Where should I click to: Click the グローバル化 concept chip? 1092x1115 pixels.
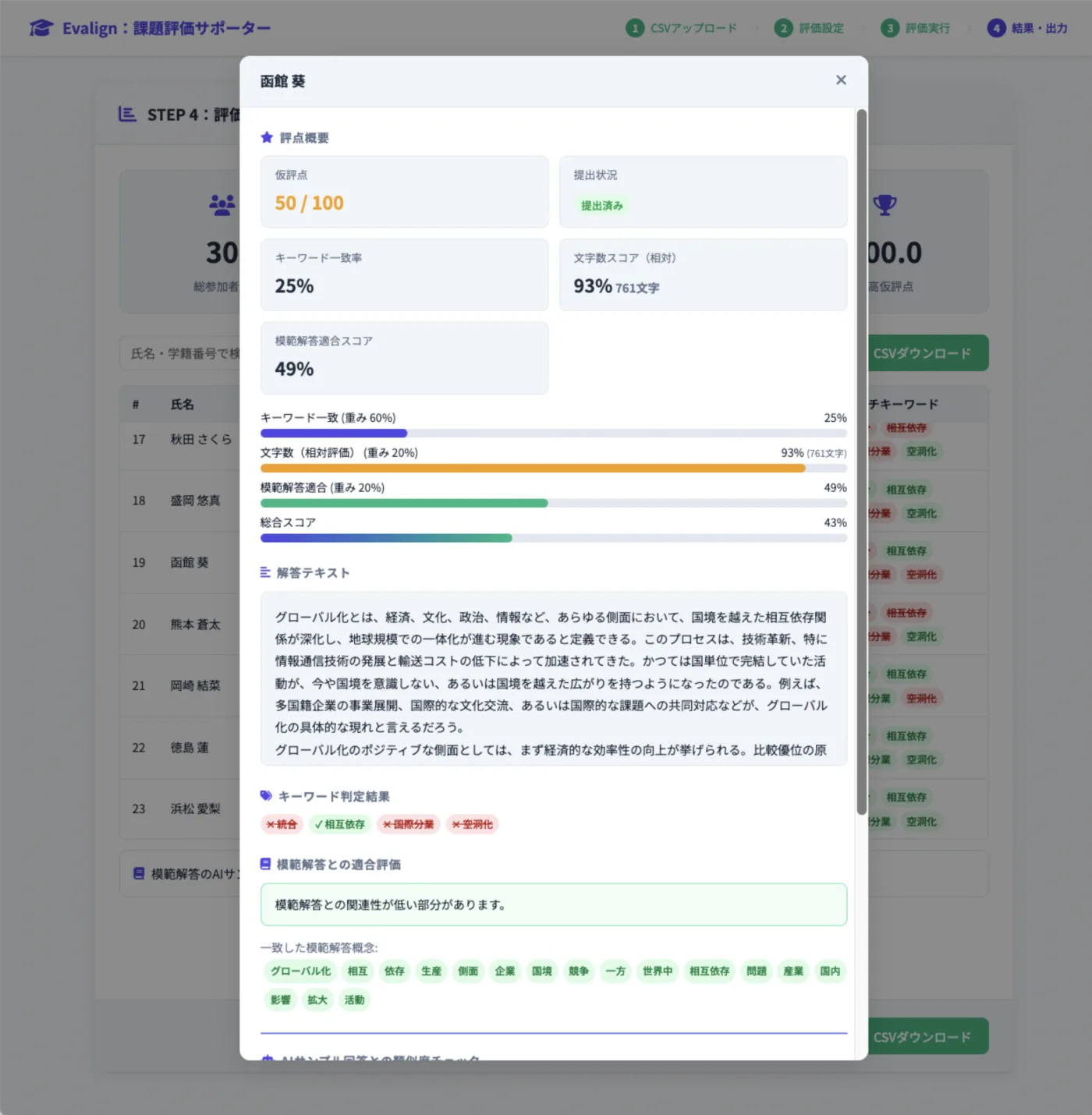click(300, 972)
